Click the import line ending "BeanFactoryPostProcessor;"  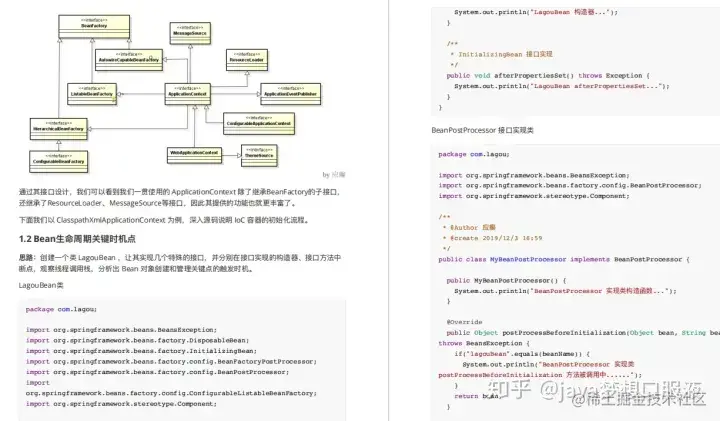pos(171,361)
